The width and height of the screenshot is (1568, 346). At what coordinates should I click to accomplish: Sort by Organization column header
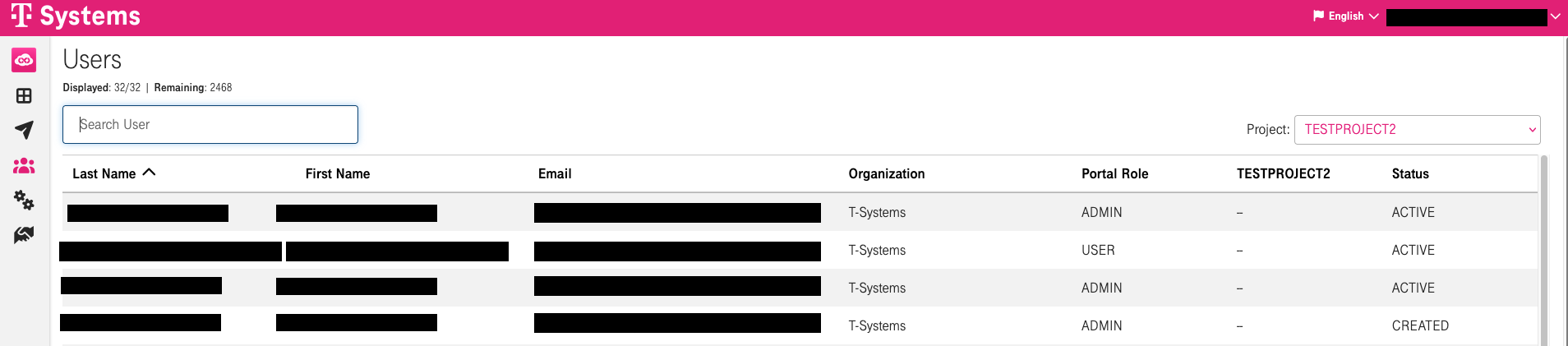tap(886, 174)
